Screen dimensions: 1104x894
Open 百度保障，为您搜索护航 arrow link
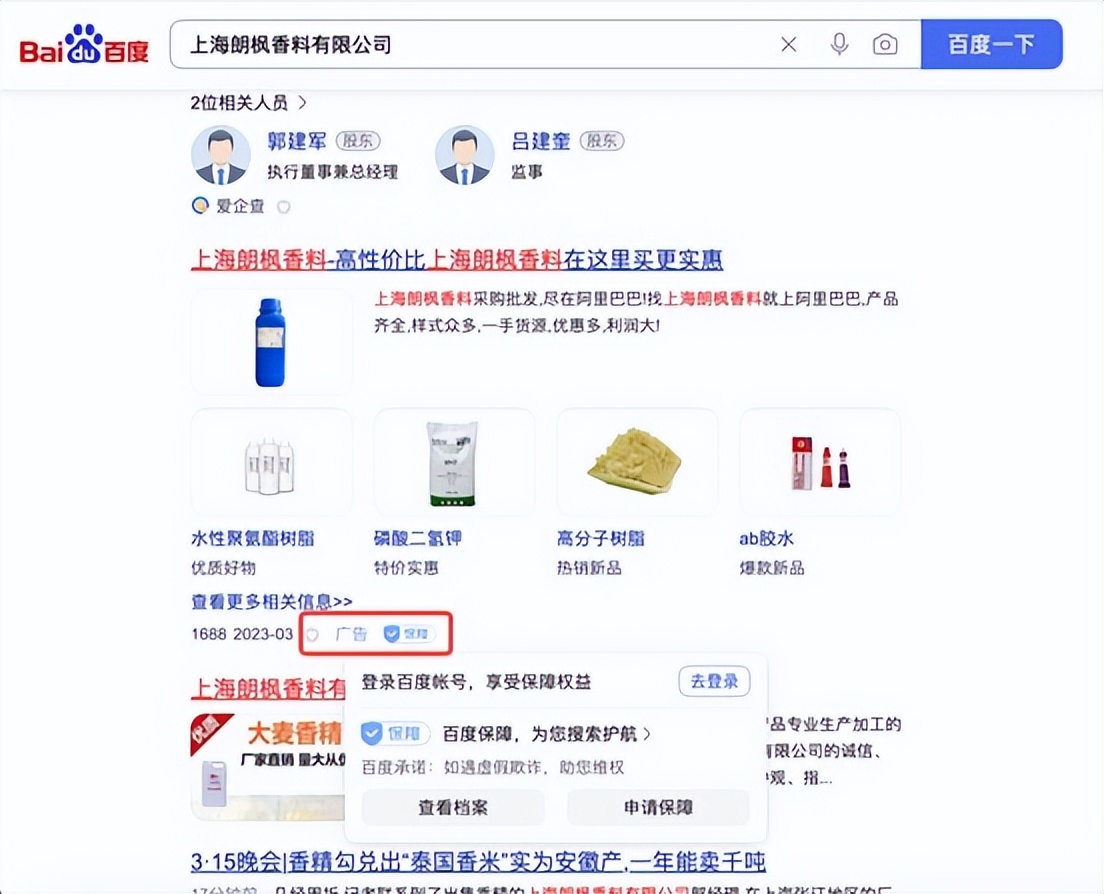[x=546, y=734]
